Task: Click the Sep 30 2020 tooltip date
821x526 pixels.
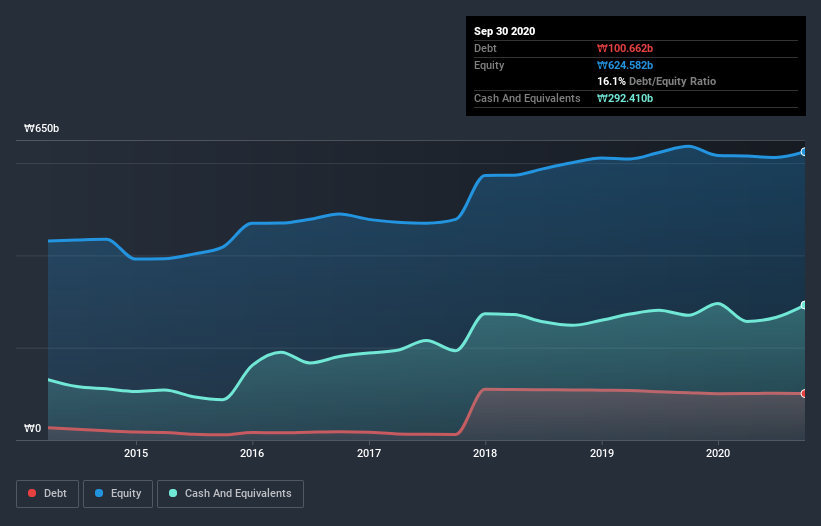Action: 504,31
